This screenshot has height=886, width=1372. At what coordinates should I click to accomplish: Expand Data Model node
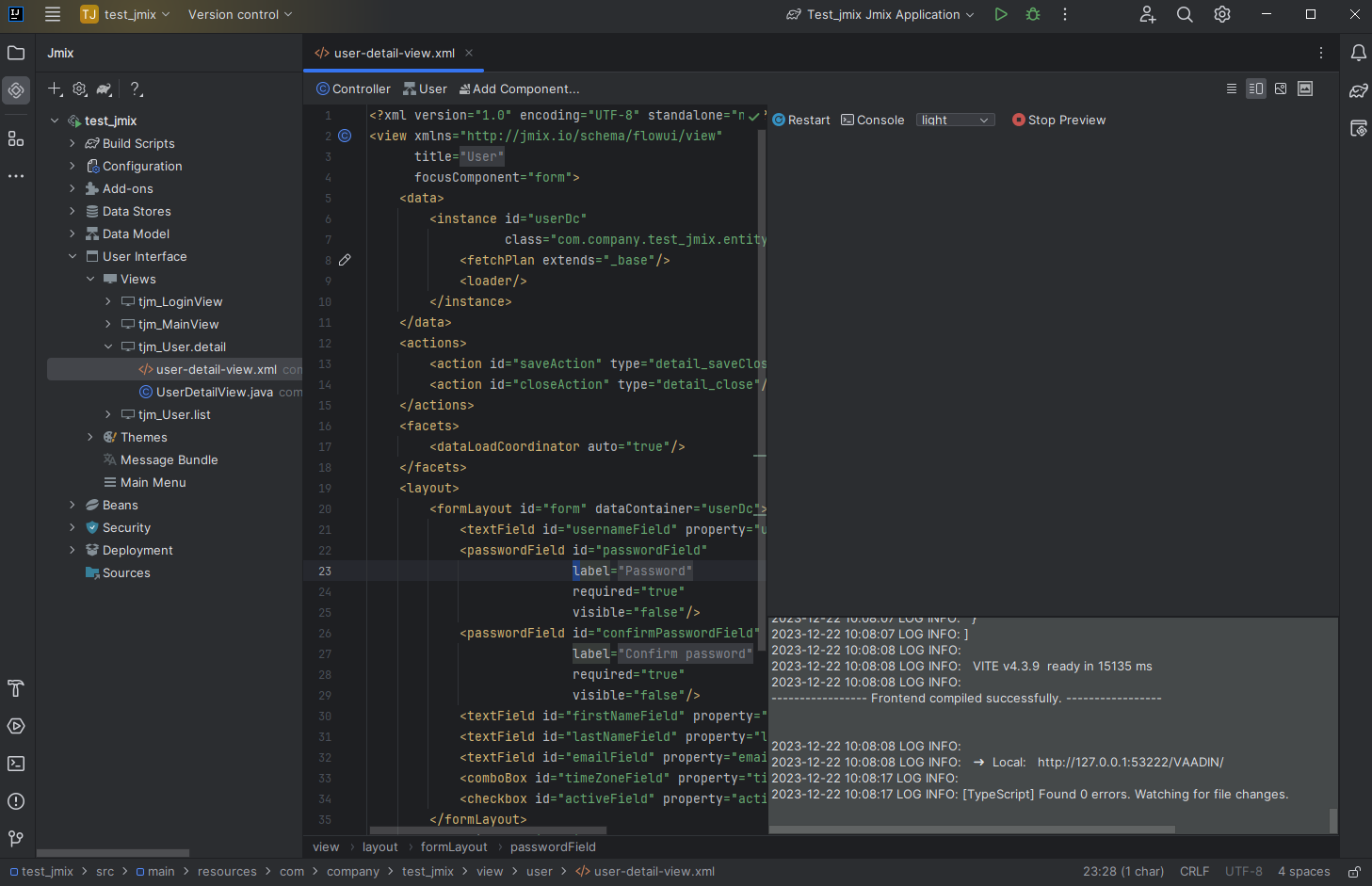(73, 234)
